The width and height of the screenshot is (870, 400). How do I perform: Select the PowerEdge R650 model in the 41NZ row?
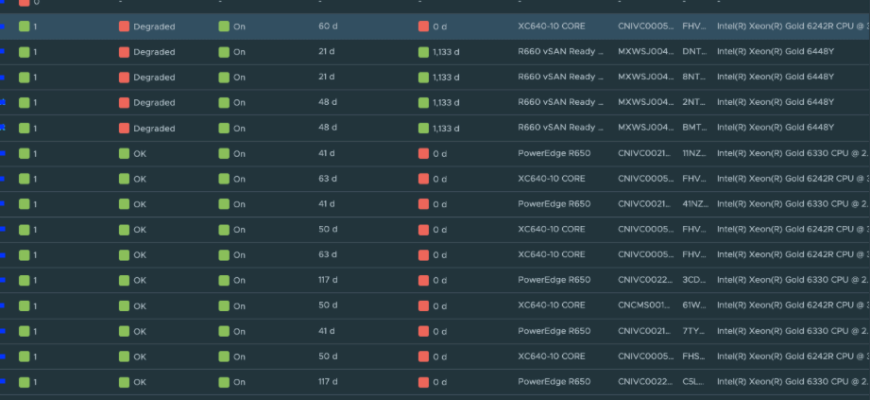tap(553, 204)
